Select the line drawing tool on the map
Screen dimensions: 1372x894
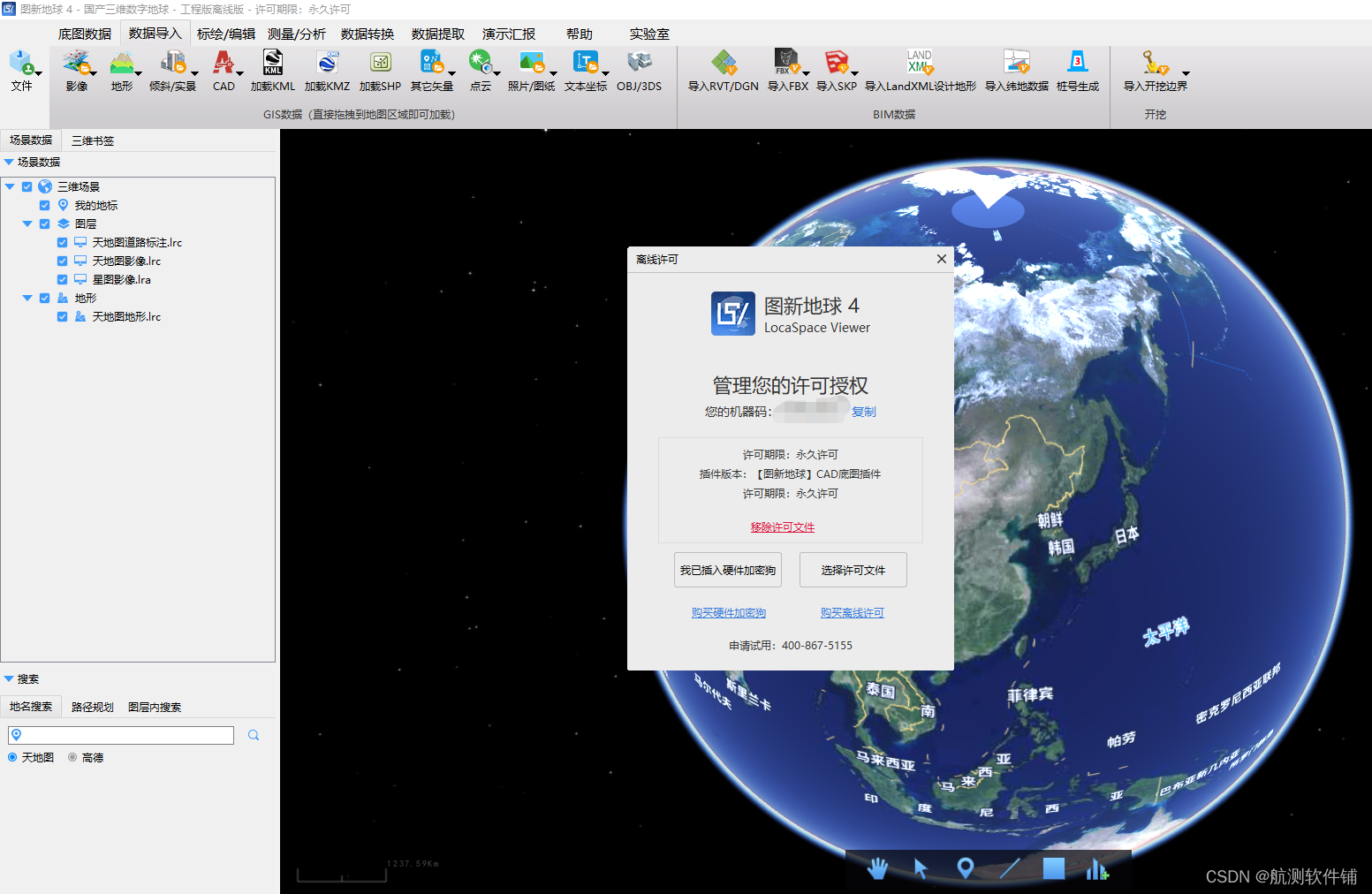[x=1009, y=869]
